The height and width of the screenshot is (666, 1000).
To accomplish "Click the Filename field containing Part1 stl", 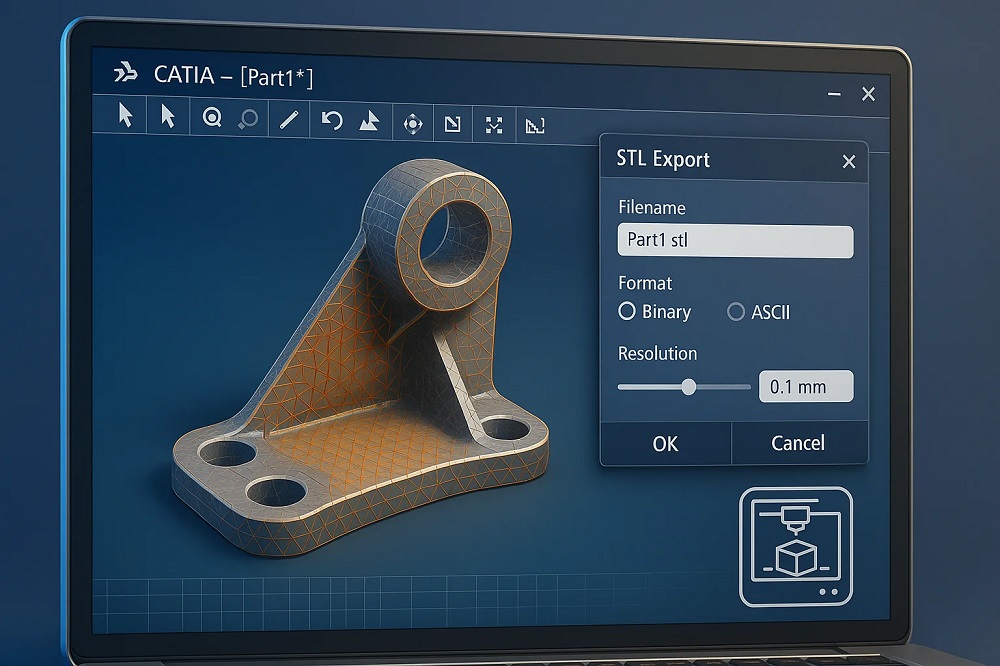I will pos(735,241).
